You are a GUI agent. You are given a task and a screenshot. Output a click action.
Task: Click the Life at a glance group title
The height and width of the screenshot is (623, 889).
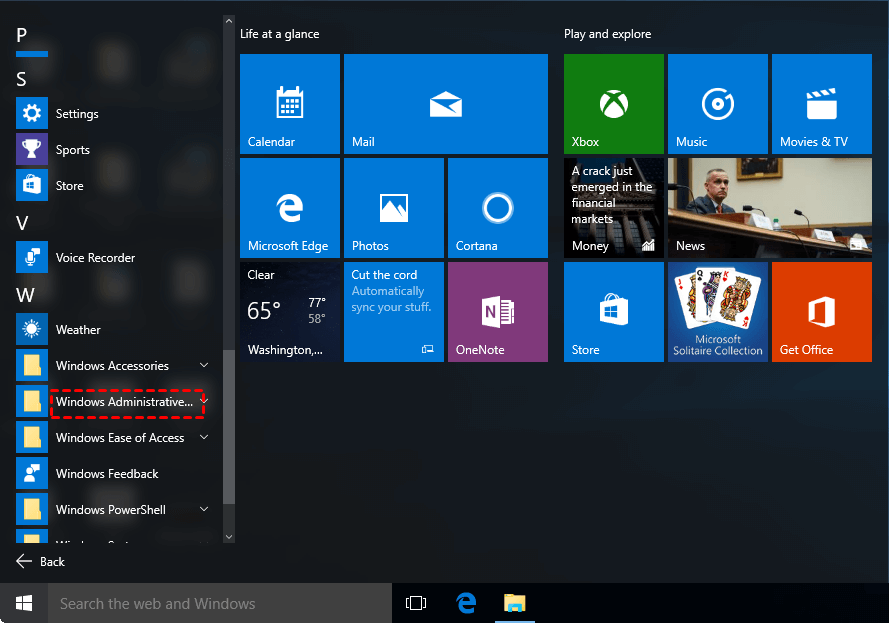pyautogui.click(x=280, y=34)
